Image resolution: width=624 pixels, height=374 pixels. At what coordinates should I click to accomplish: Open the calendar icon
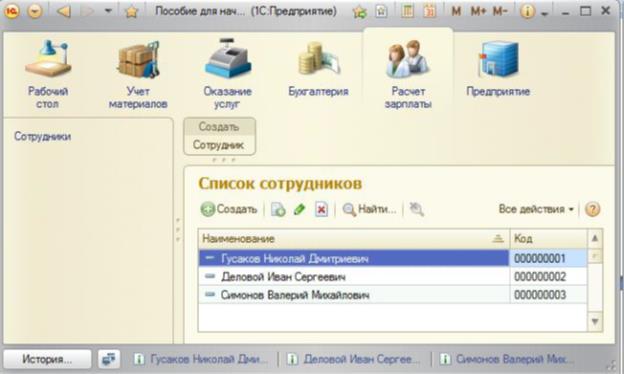coord(429,11)
